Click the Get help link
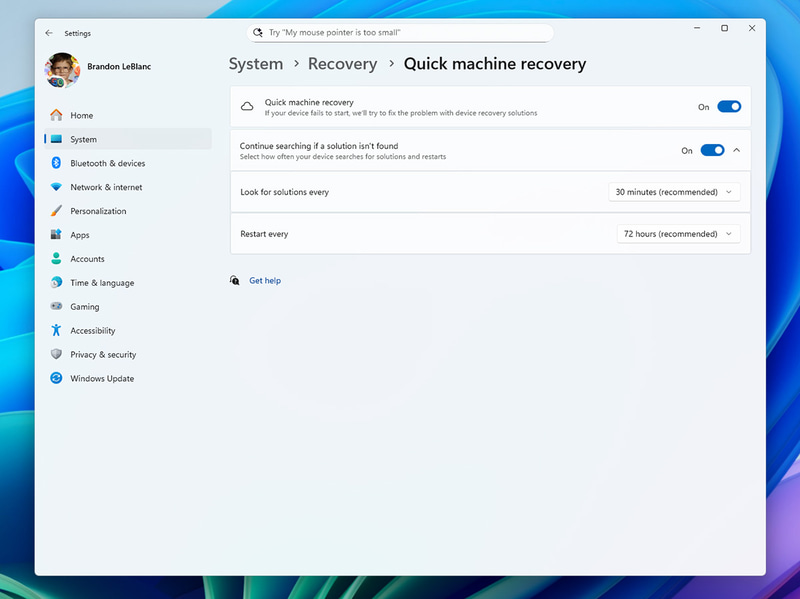800x599 pixels. [264, 280]
